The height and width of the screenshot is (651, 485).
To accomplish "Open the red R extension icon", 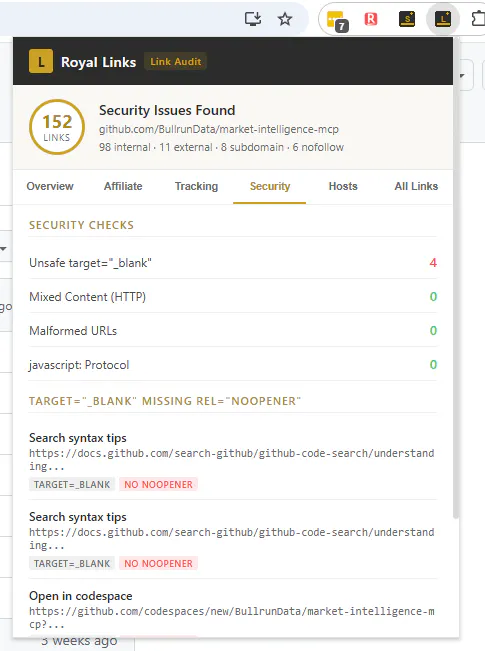I will click(371, 19).
